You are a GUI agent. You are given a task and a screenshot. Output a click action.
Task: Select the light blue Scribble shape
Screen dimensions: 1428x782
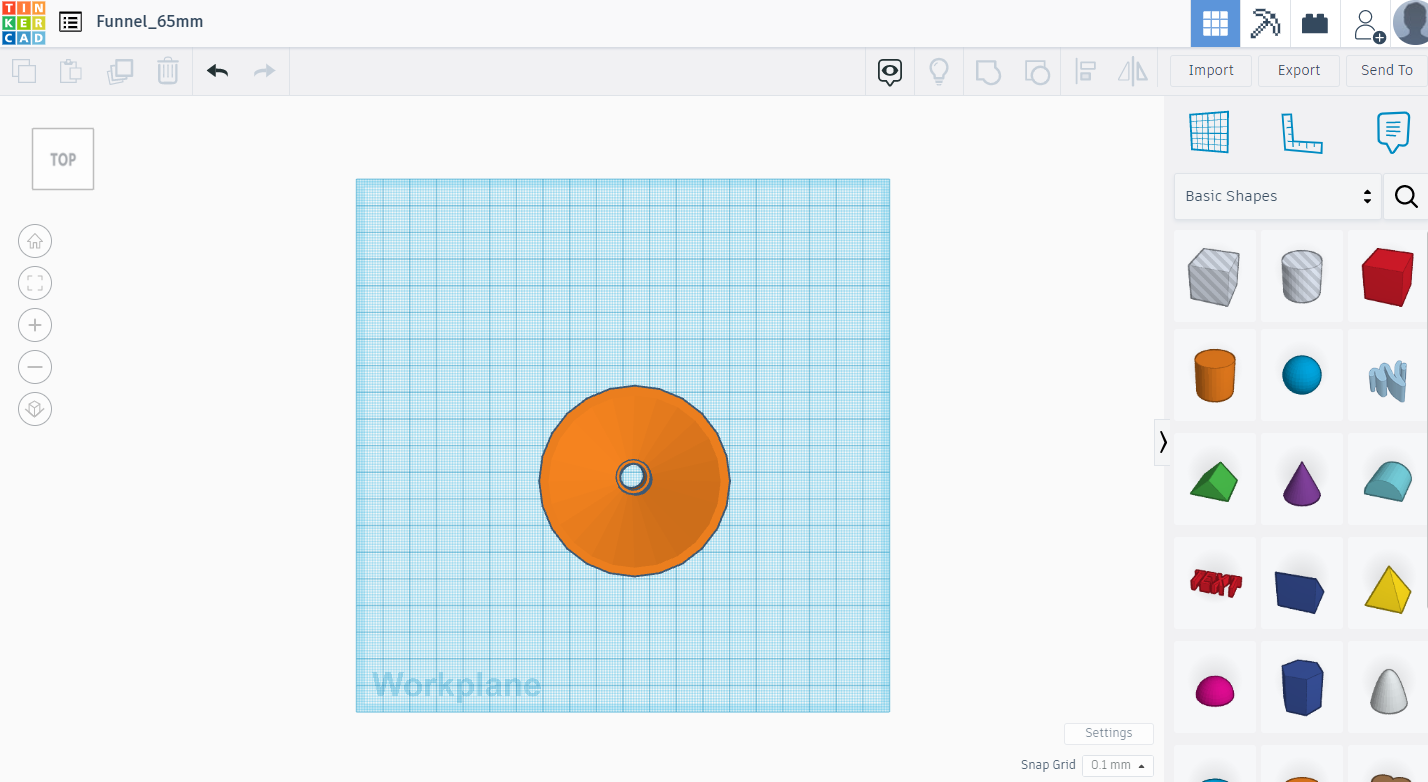(1388, 376)
